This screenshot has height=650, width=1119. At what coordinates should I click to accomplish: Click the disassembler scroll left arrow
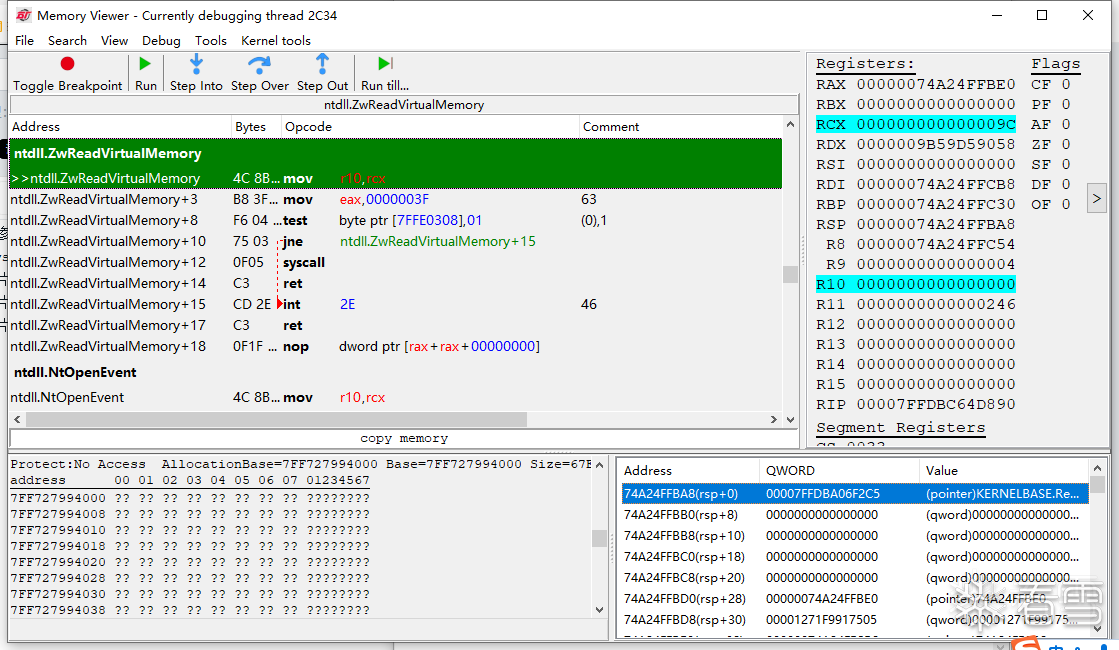[x=18, y=420]
